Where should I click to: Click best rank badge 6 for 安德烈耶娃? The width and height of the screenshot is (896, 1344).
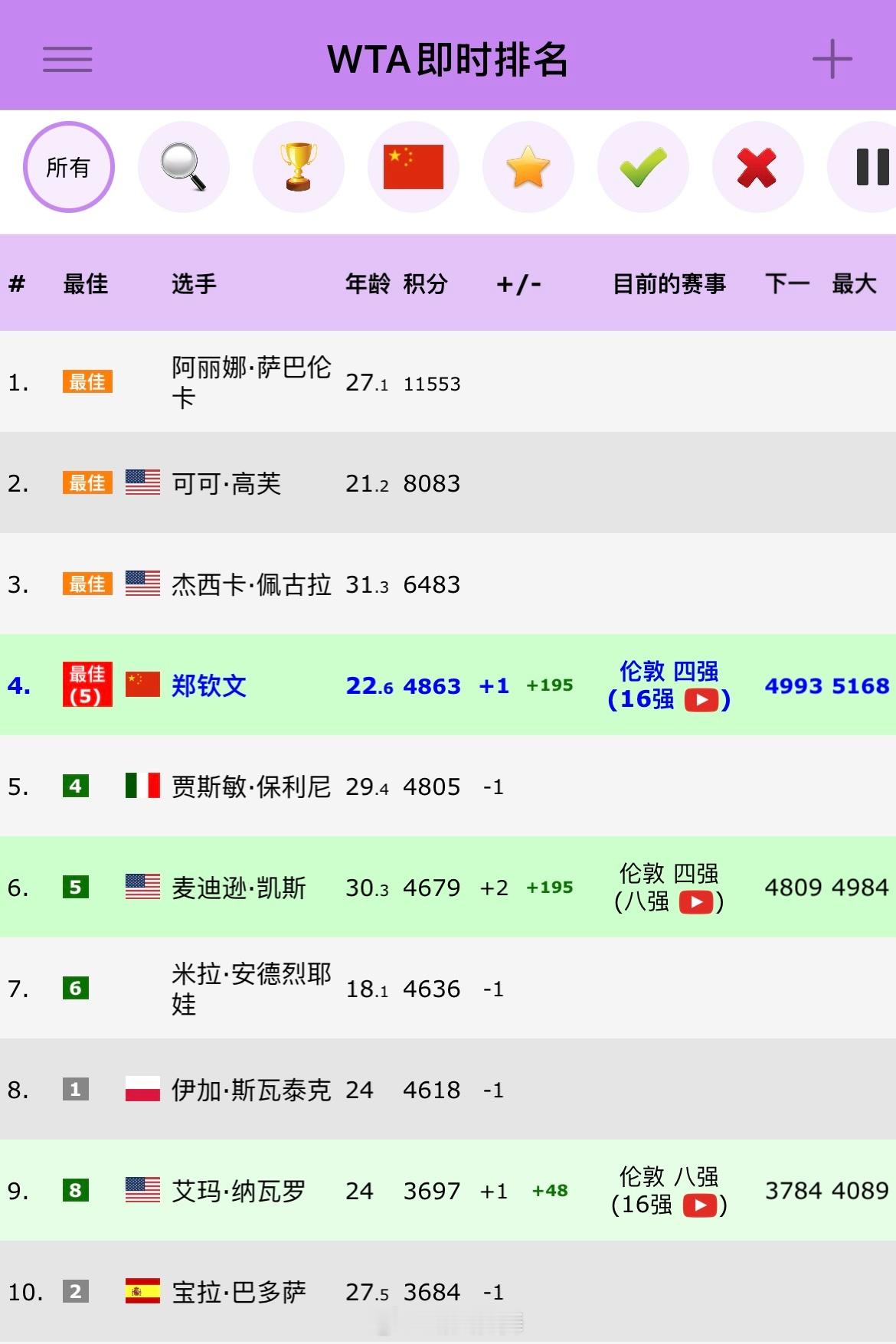[76, 988]
